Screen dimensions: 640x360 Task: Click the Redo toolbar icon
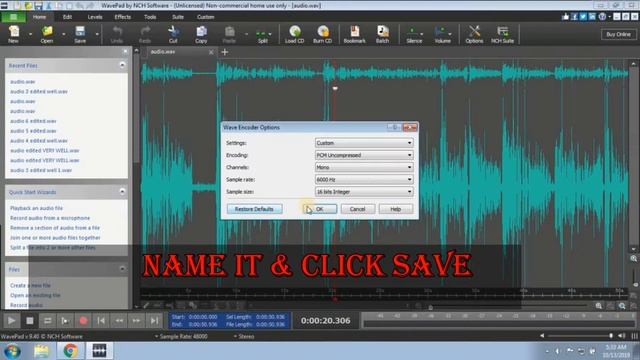[145, 34]
